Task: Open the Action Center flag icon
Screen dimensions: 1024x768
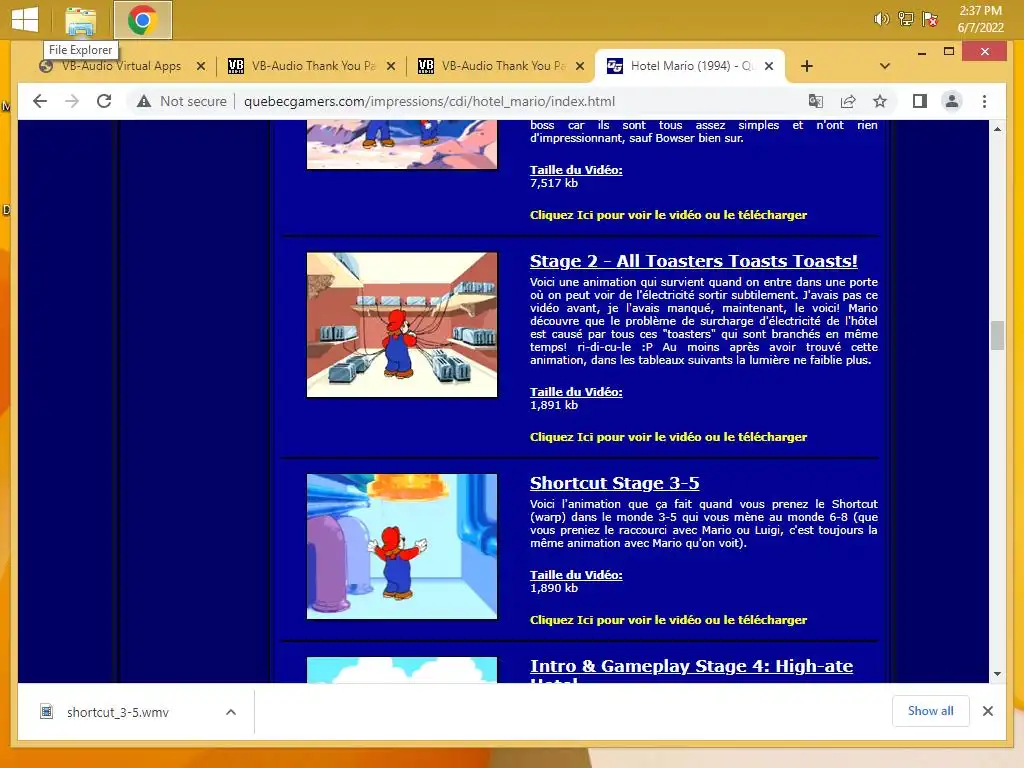Action: [930, 19]
